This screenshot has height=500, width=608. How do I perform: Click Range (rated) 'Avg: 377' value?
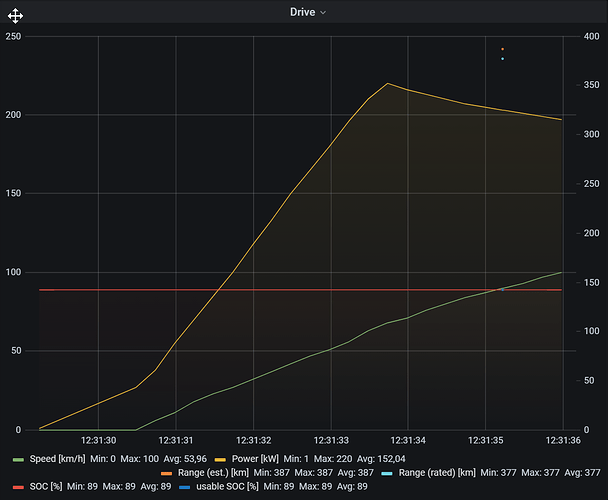pyautogui.click(x=582, y=473)
